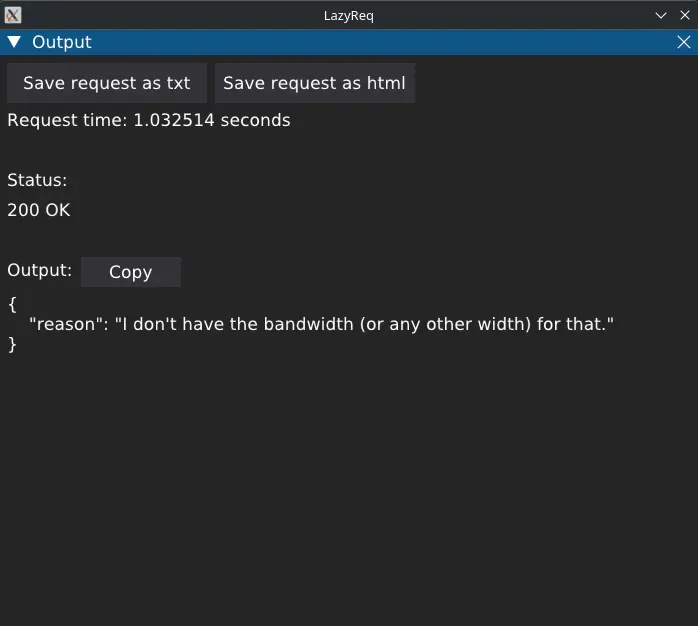Click the opening curly brace of JSON
The height and width of the screenshot is (626, 698).
tap(12, 305)
